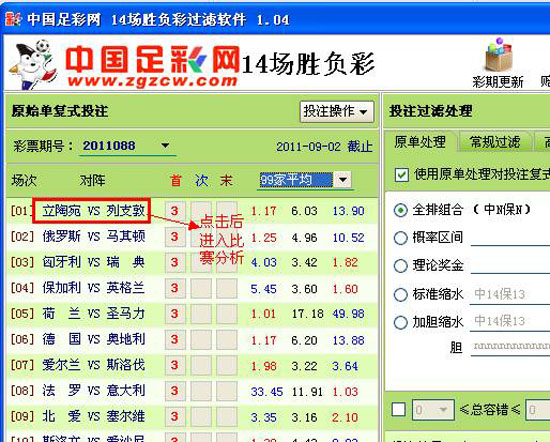Viewport: 550px width, 442px height.
Task: Click the 胆 pattern input field
Action: click(510, 347)
